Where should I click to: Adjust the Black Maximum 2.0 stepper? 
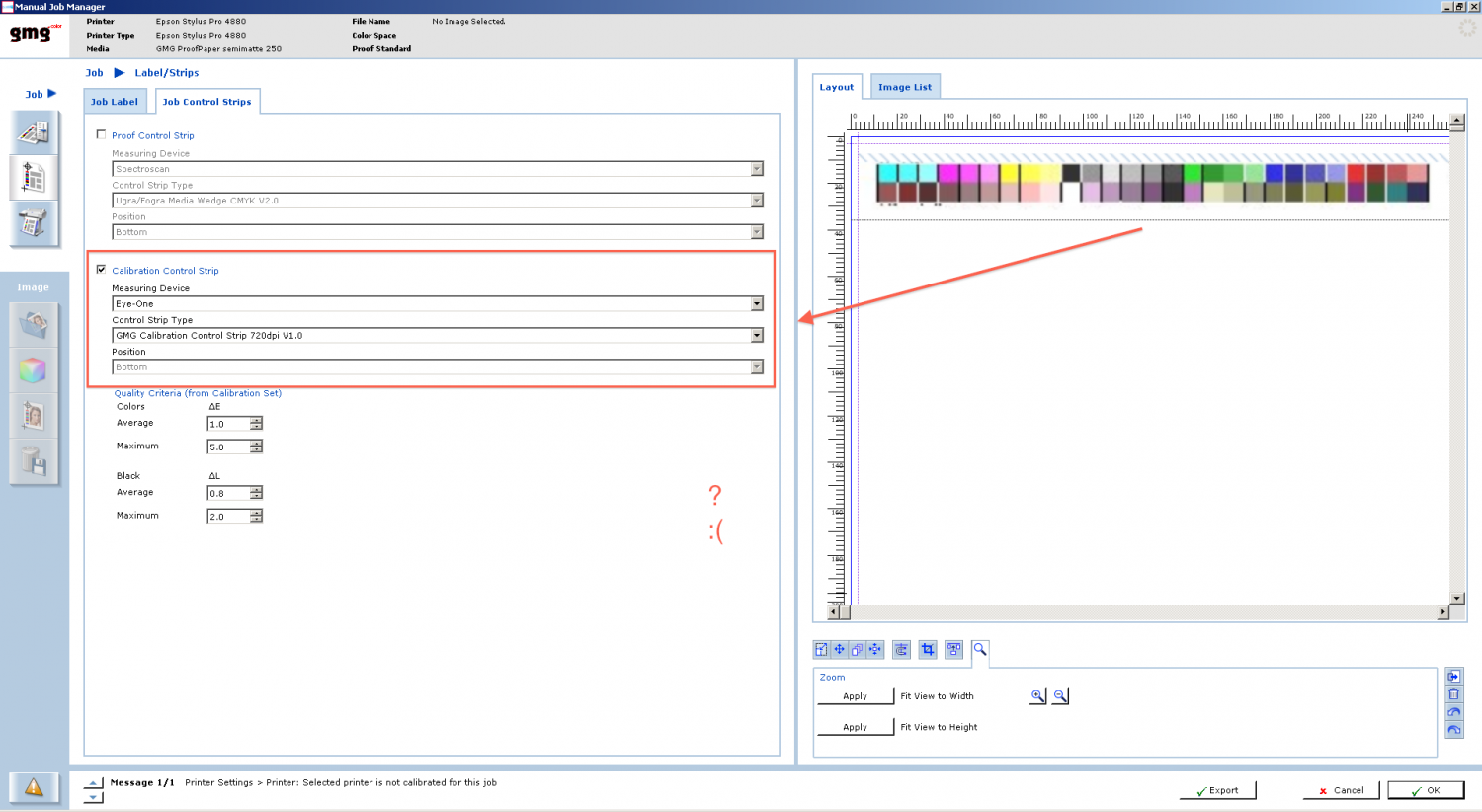[x=256, y=516]
